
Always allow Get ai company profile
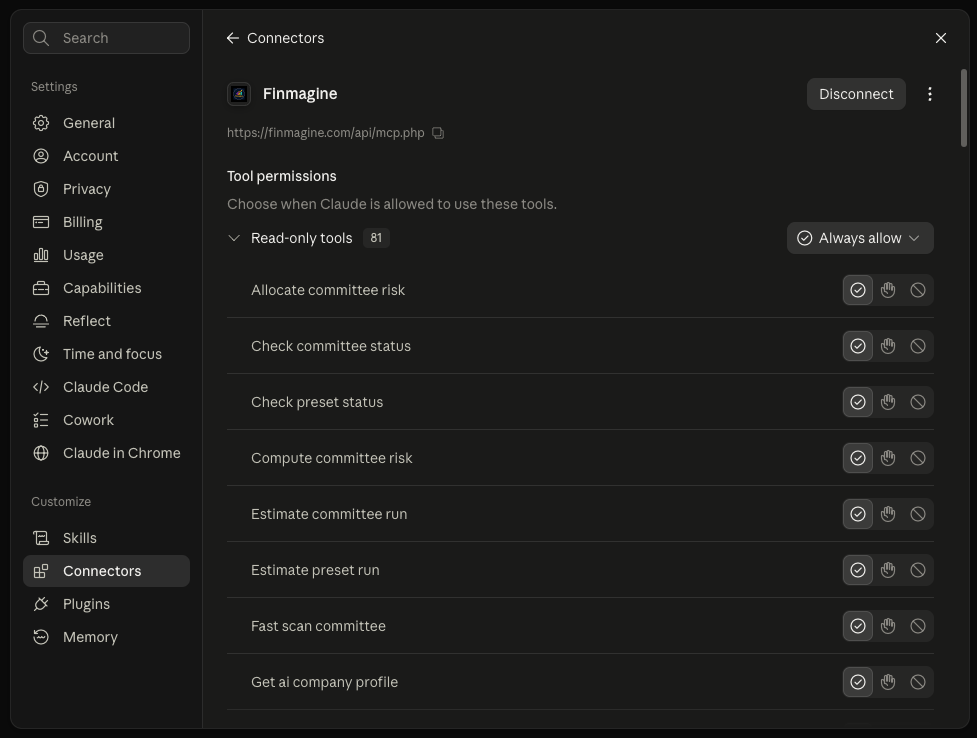pyautogui.click(x=858, y=683)
